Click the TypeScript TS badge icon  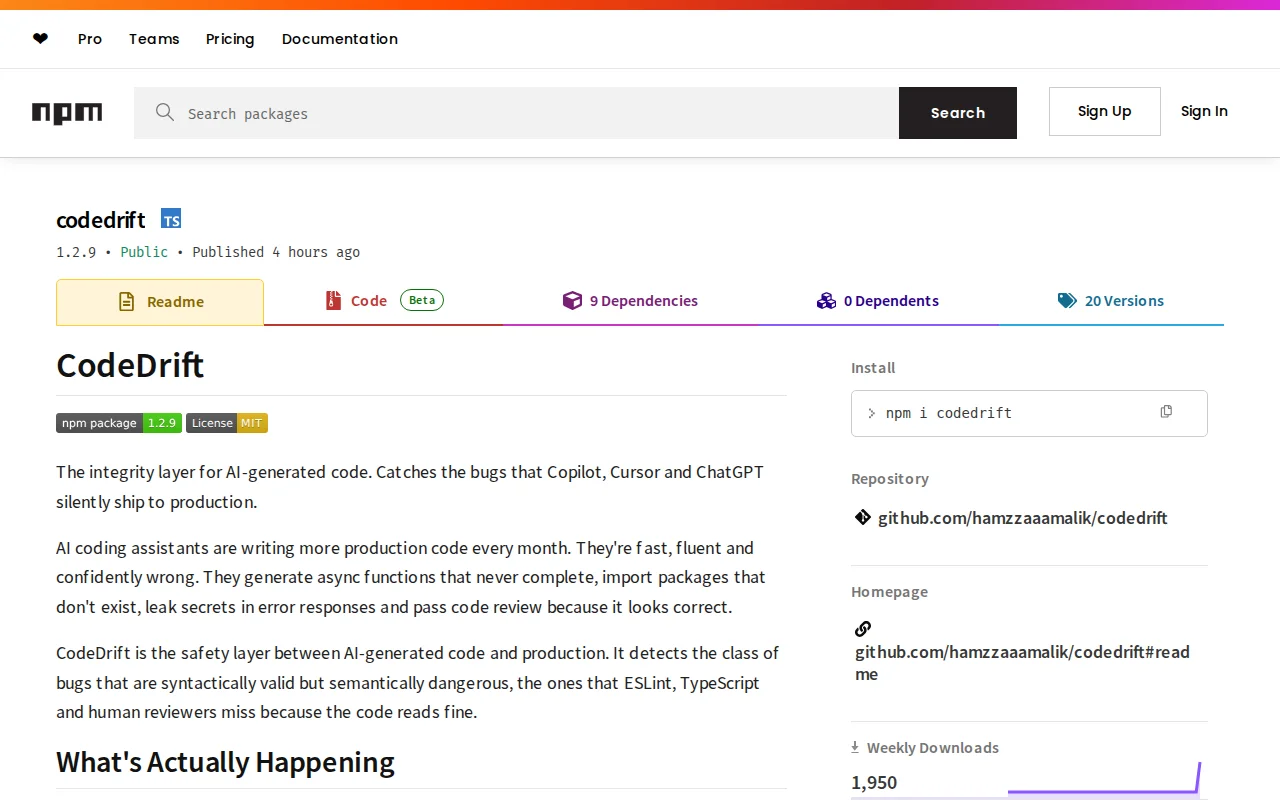(x=171, y=219)
